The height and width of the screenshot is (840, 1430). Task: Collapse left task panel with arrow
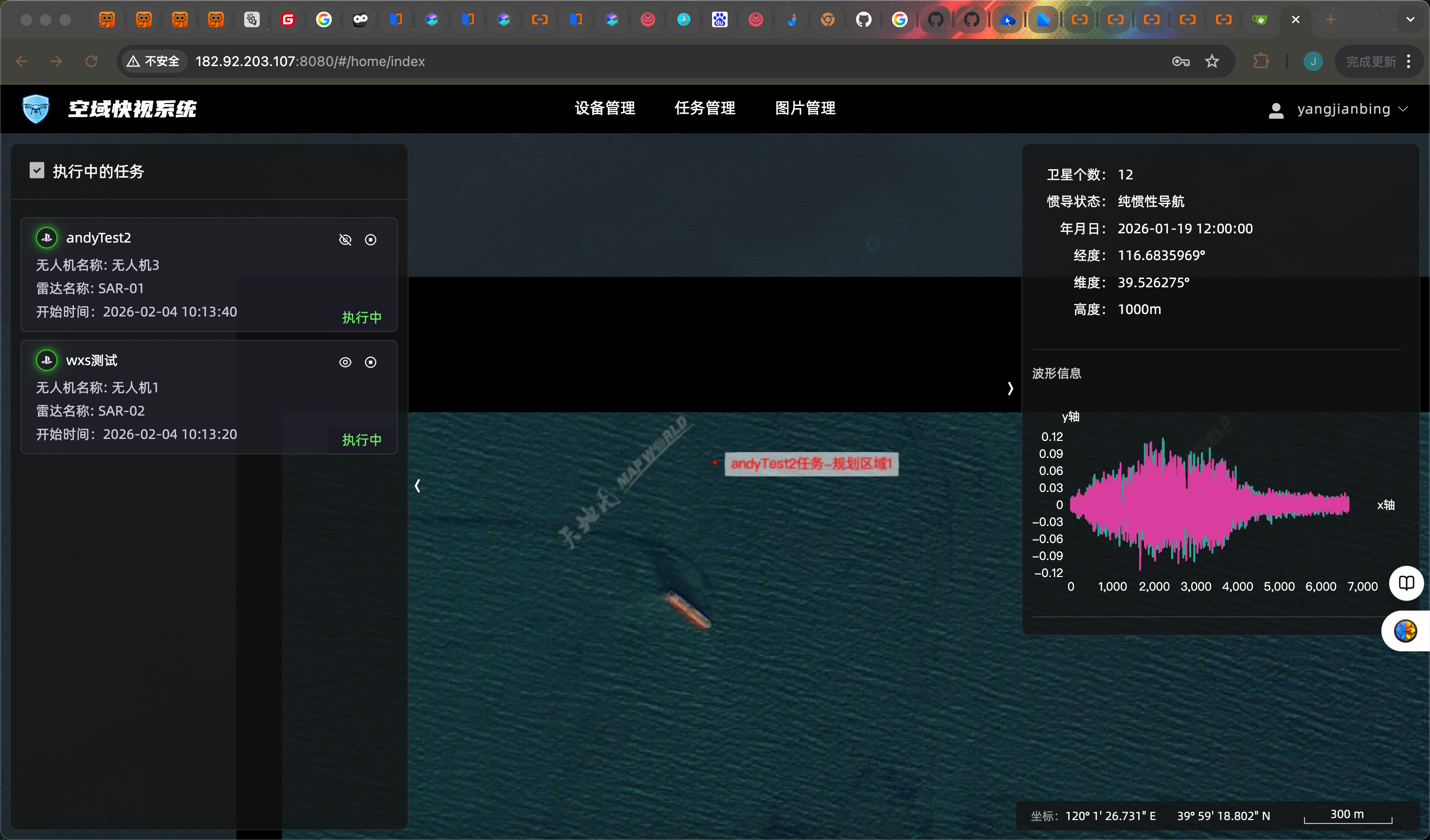pos(418,486)
